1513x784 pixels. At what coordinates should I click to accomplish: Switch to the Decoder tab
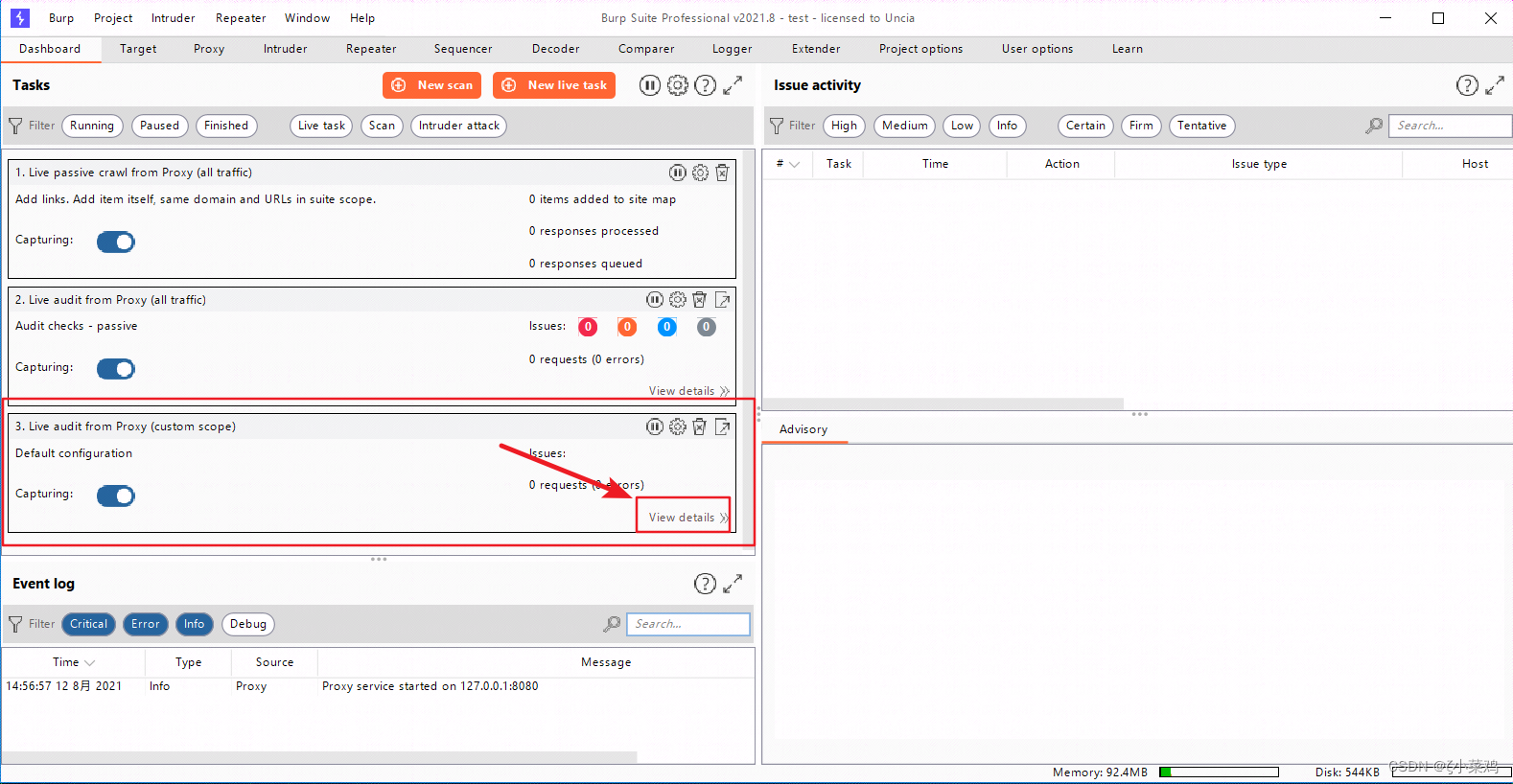click(x=556, y=49)
